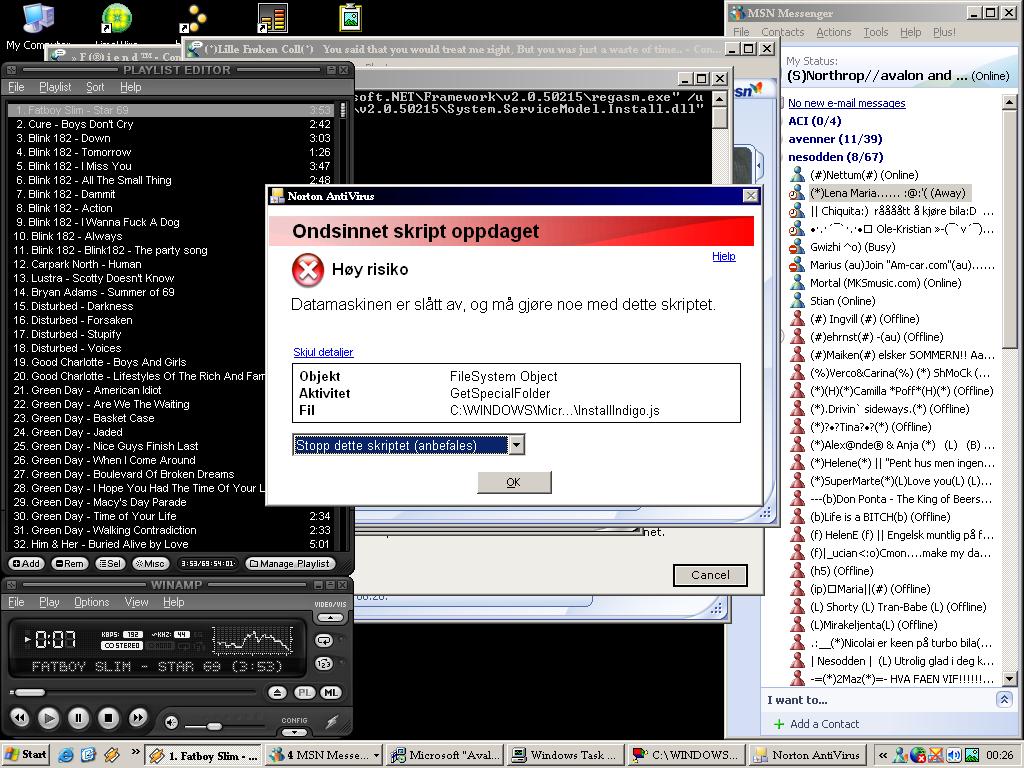This screenshot has width=1024, height=768.
Task: Switch to Norton AntiVirus taskbar button
Action: click(808, 755)
